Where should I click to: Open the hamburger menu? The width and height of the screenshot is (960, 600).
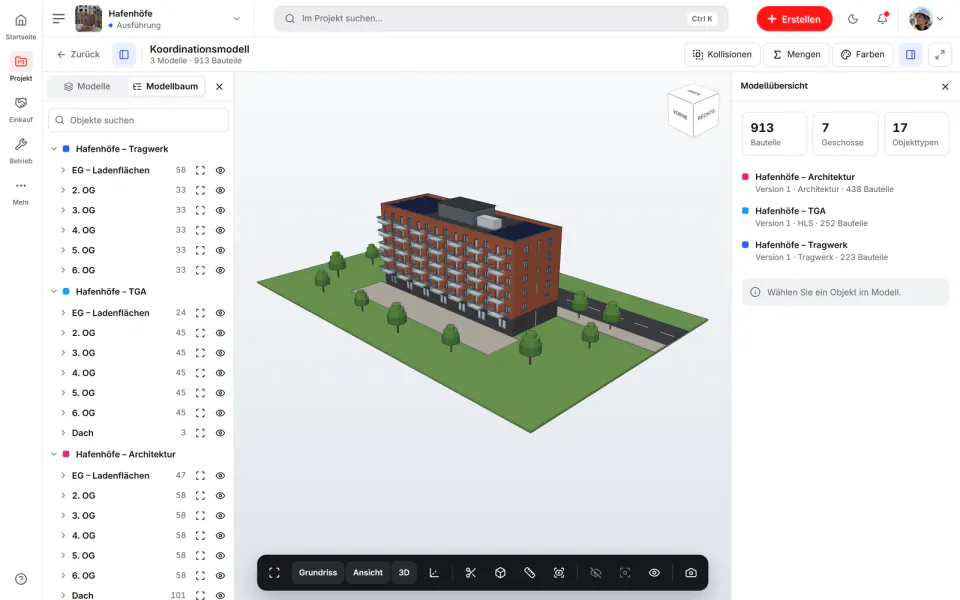[x=59, y=18]
